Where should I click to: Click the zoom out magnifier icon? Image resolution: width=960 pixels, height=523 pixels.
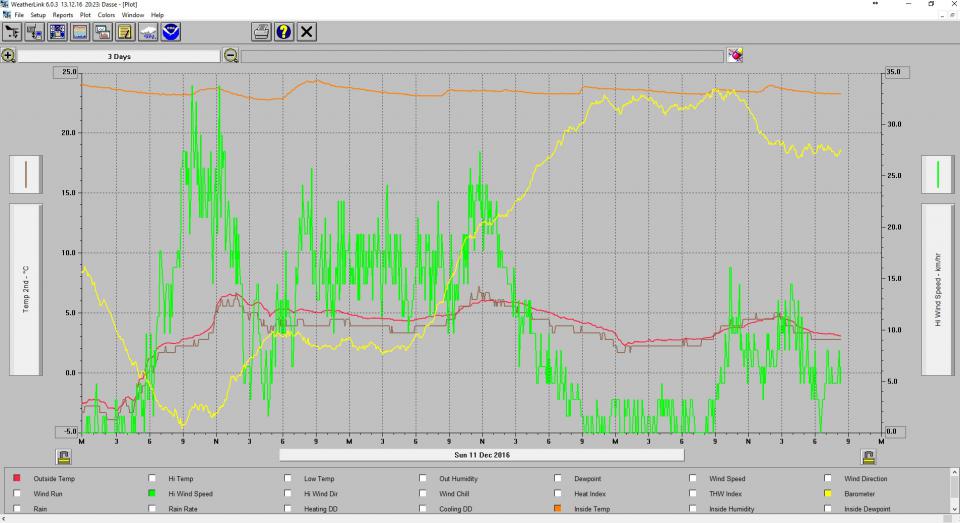[x=231, y=56]
